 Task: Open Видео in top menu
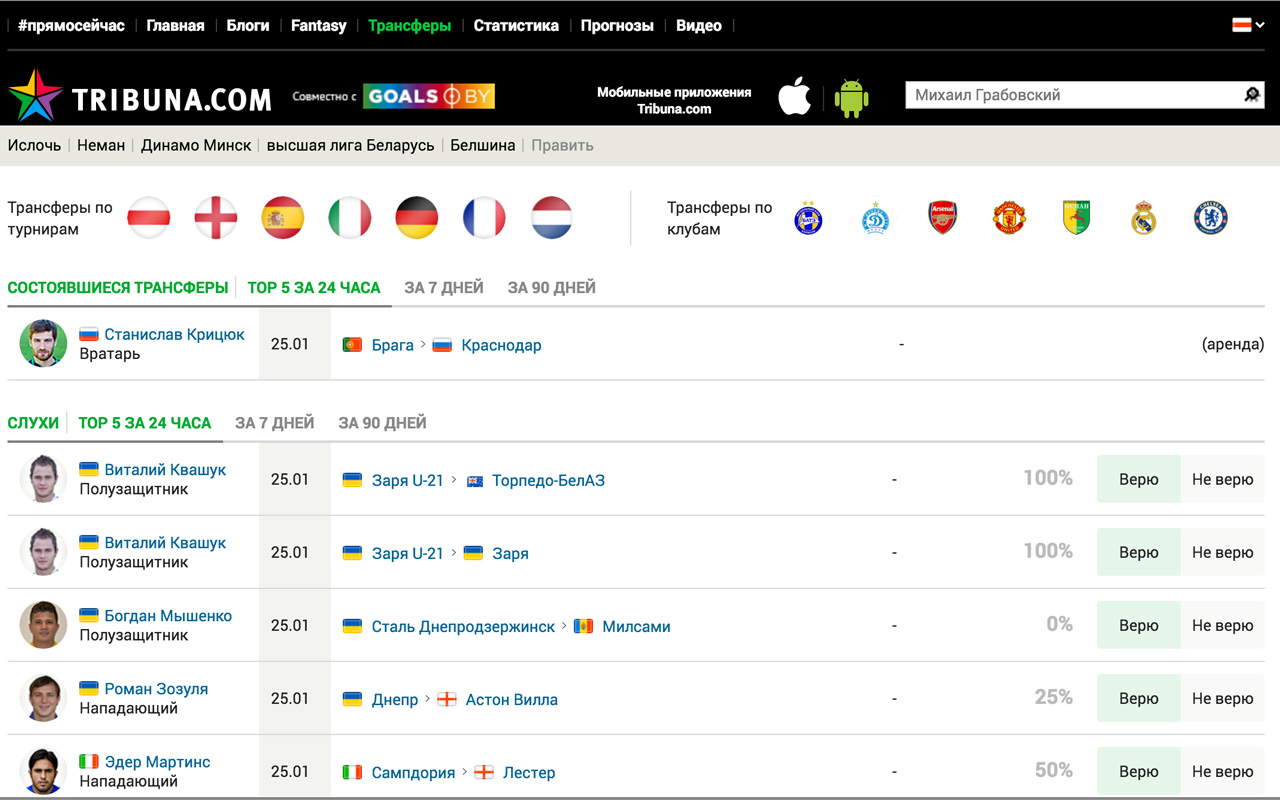click(x=699, y=26)
